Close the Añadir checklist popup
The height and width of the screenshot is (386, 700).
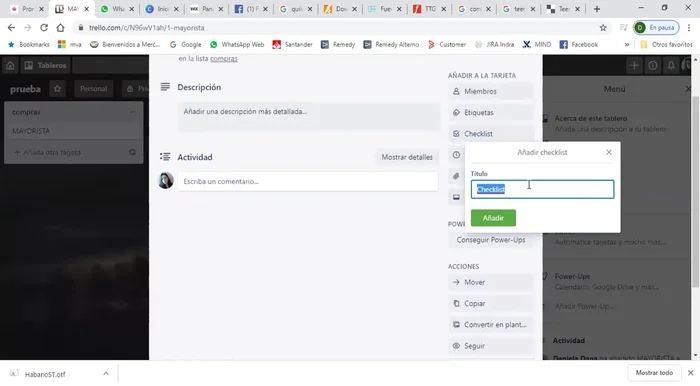609,152
